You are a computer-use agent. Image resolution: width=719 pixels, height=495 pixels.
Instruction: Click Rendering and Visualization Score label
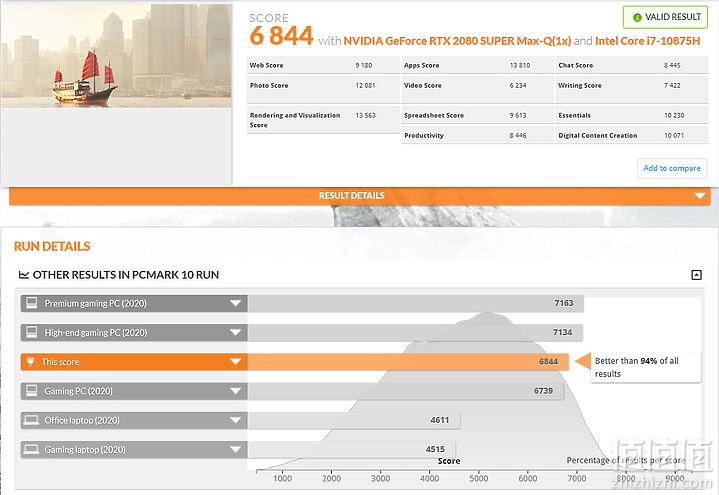click(x=295, y=120)
